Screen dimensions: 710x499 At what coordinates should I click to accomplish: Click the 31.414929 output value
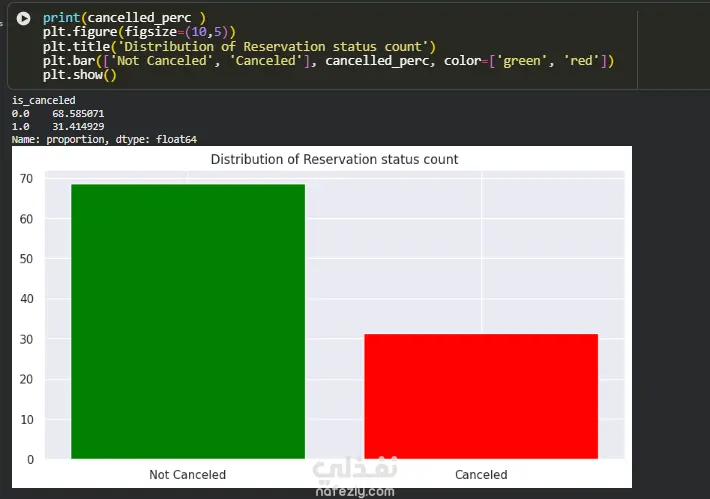tap(78, 126)
